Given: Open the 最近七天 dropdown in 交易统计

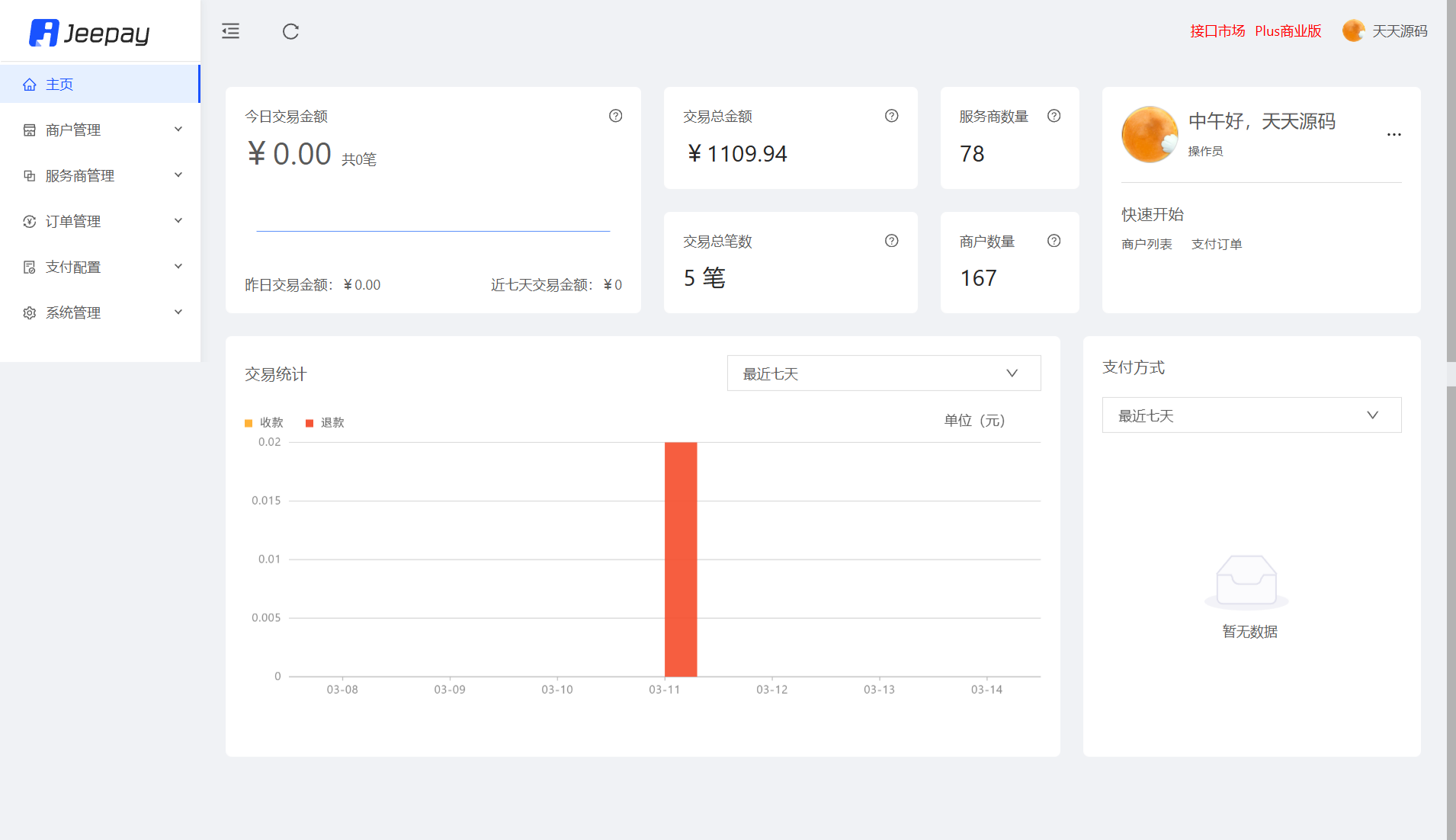Looking at the screenshot, I should (x=883, y=373).
